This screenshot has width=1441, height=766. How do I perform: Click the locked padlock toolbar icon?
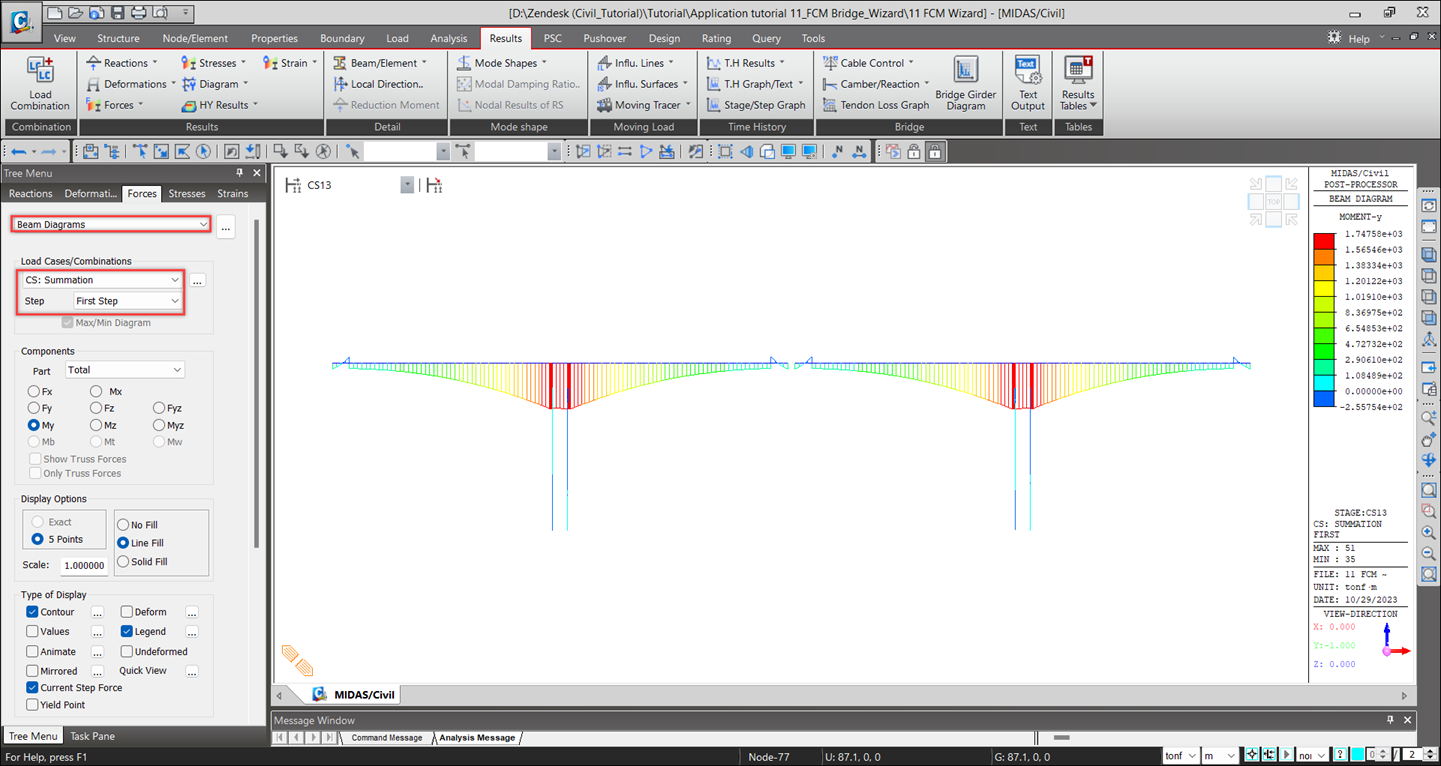pos(935,152)
